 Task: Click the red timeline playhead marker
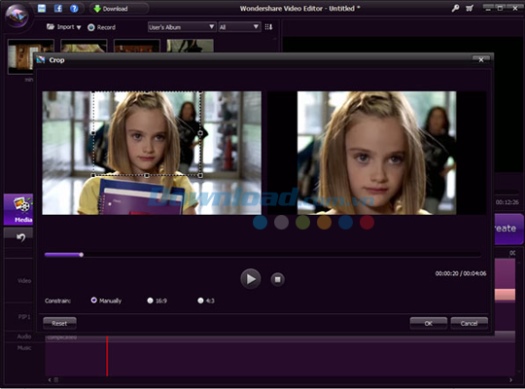coord(107,357)
